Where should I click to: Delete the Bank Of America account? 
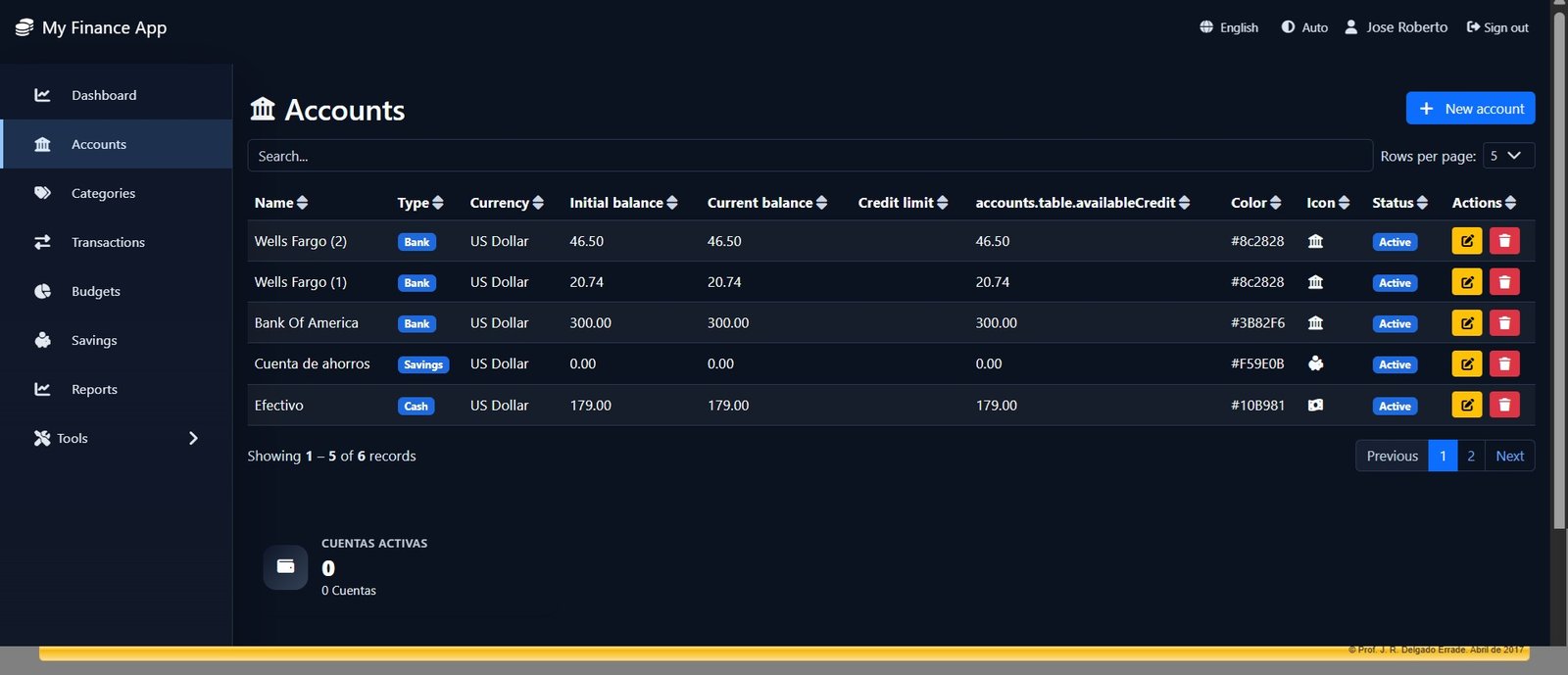point(1504,323)
